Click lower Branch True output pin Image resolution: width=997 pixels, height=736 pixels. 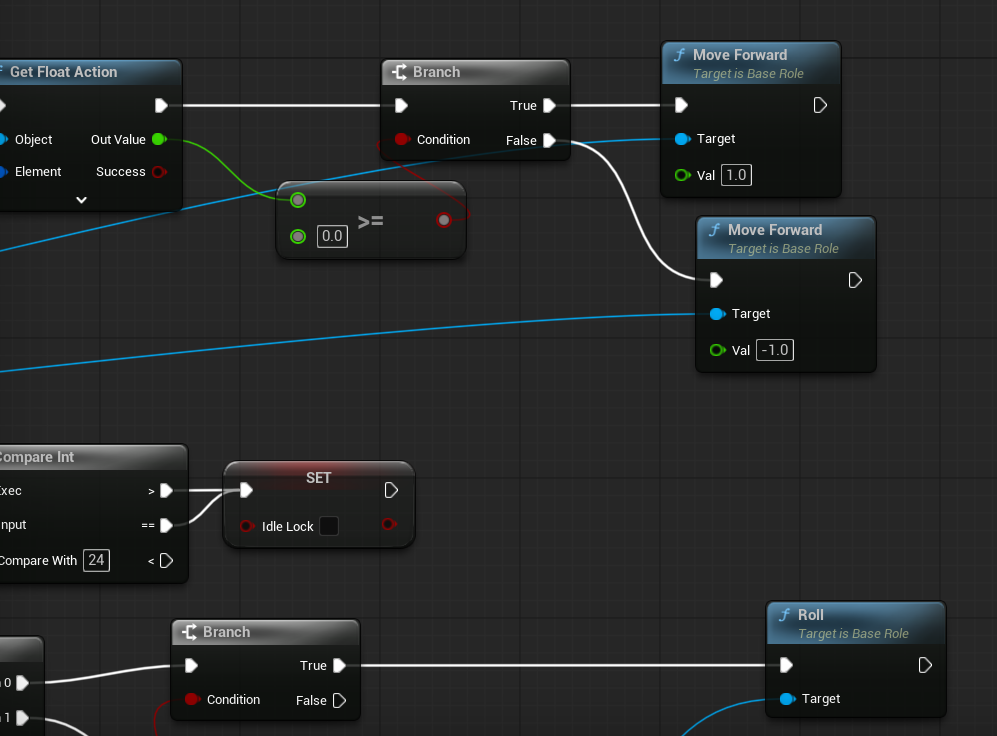[x=340, y=665]
